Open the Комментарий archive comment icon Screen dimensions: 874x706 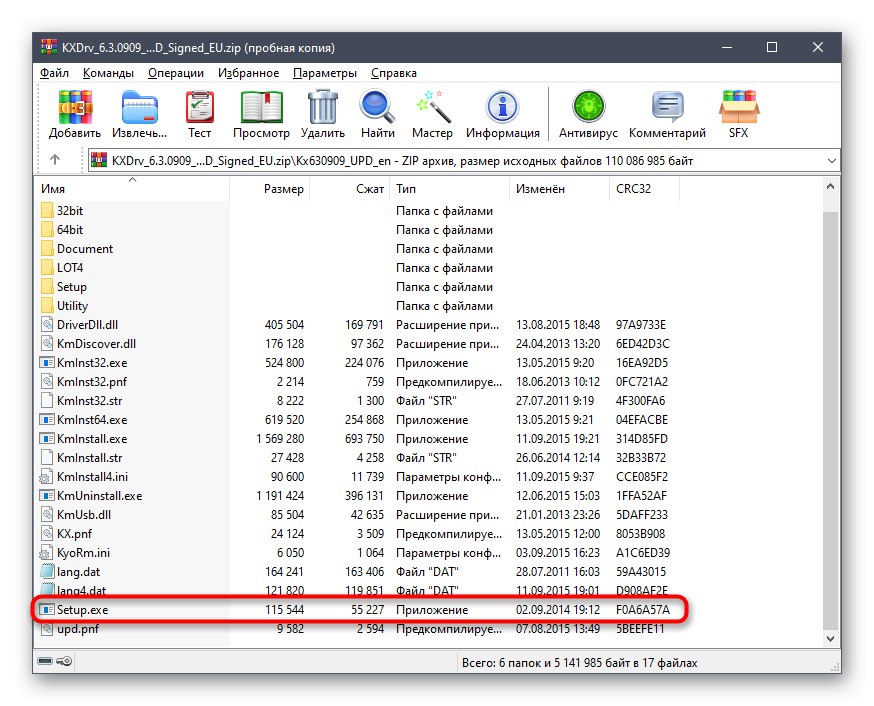[x=667, y=107]
